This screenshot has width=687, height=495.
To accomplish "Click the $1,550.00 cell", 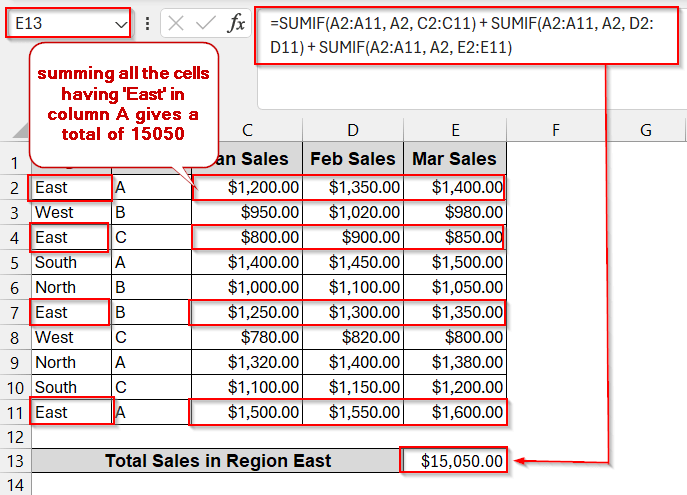I will 353,412.
